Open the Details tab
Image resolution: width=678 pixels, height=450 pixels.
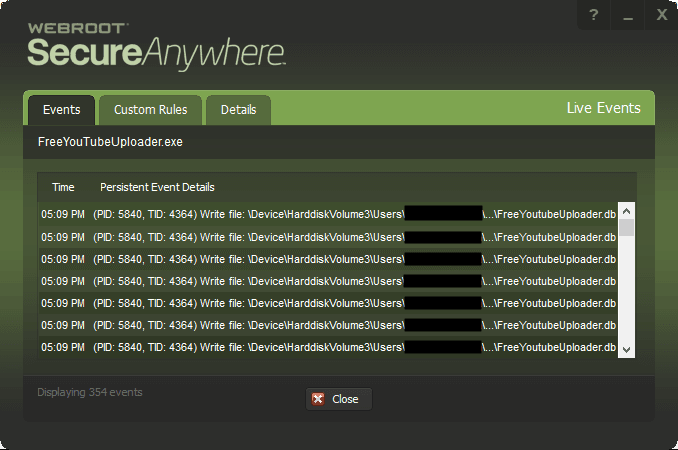[239, 110]
